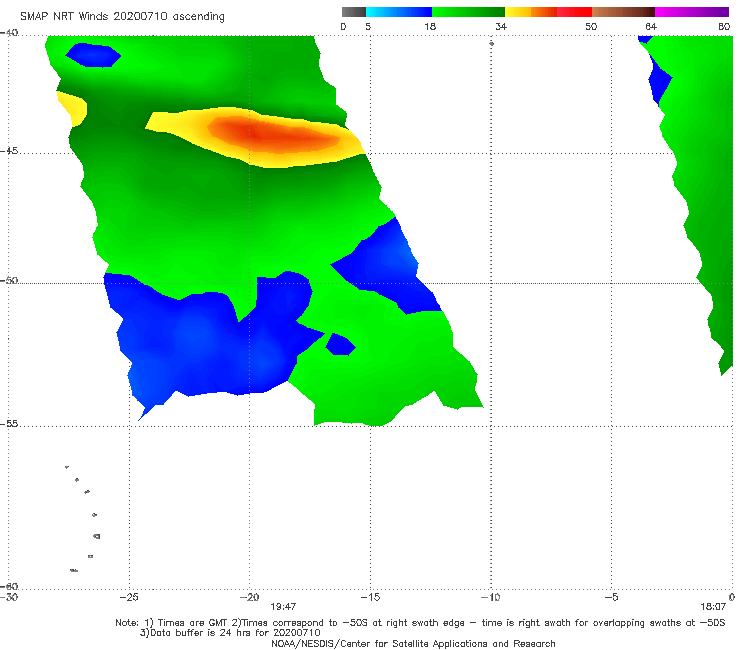Image resolution: width=740 pixels, height=650 pixels.
Task: Click the magenta-purple segment of the color bar
Action: (691, 12)
